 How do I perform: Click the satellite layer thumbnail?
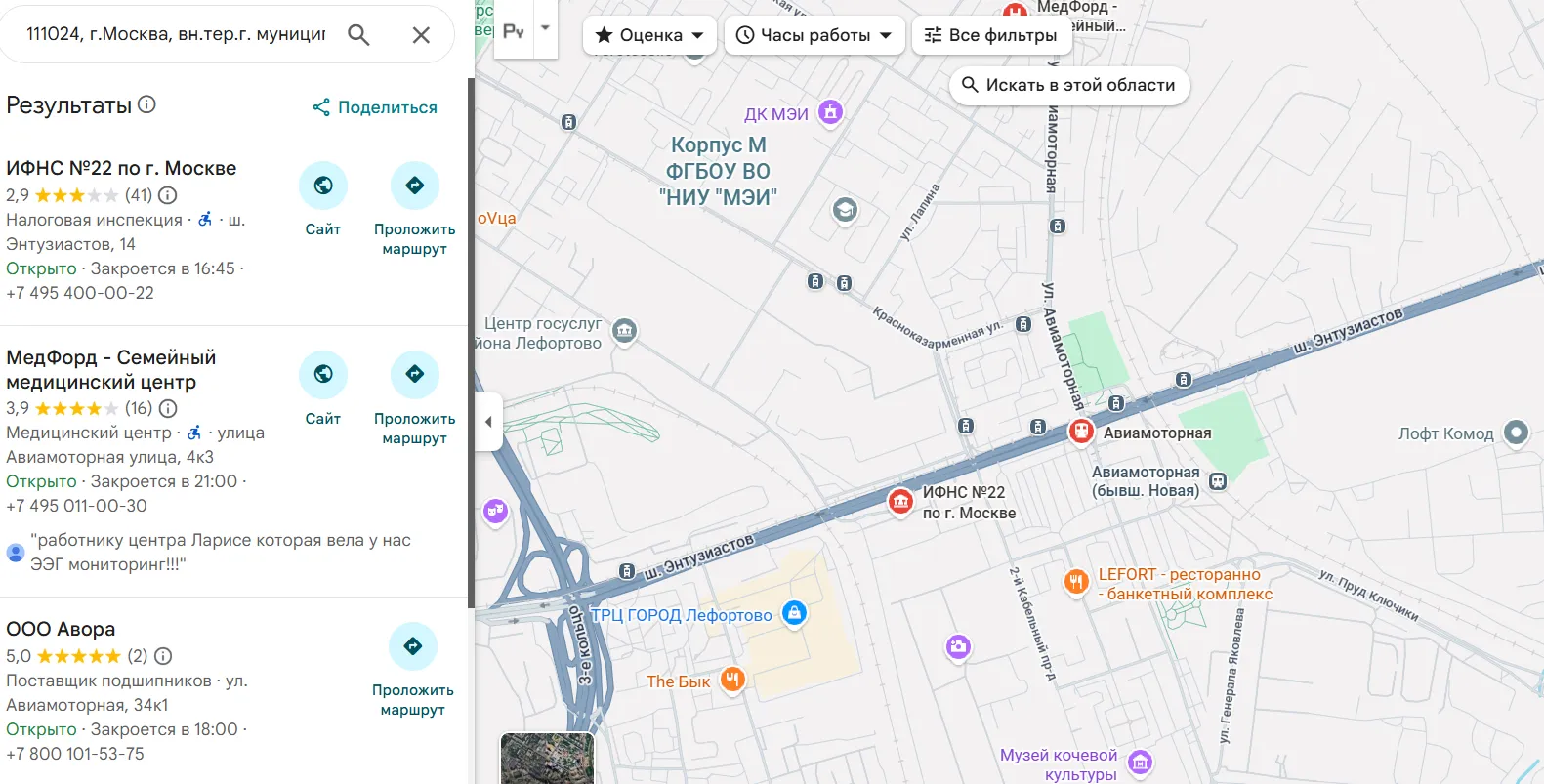(547, 759)
